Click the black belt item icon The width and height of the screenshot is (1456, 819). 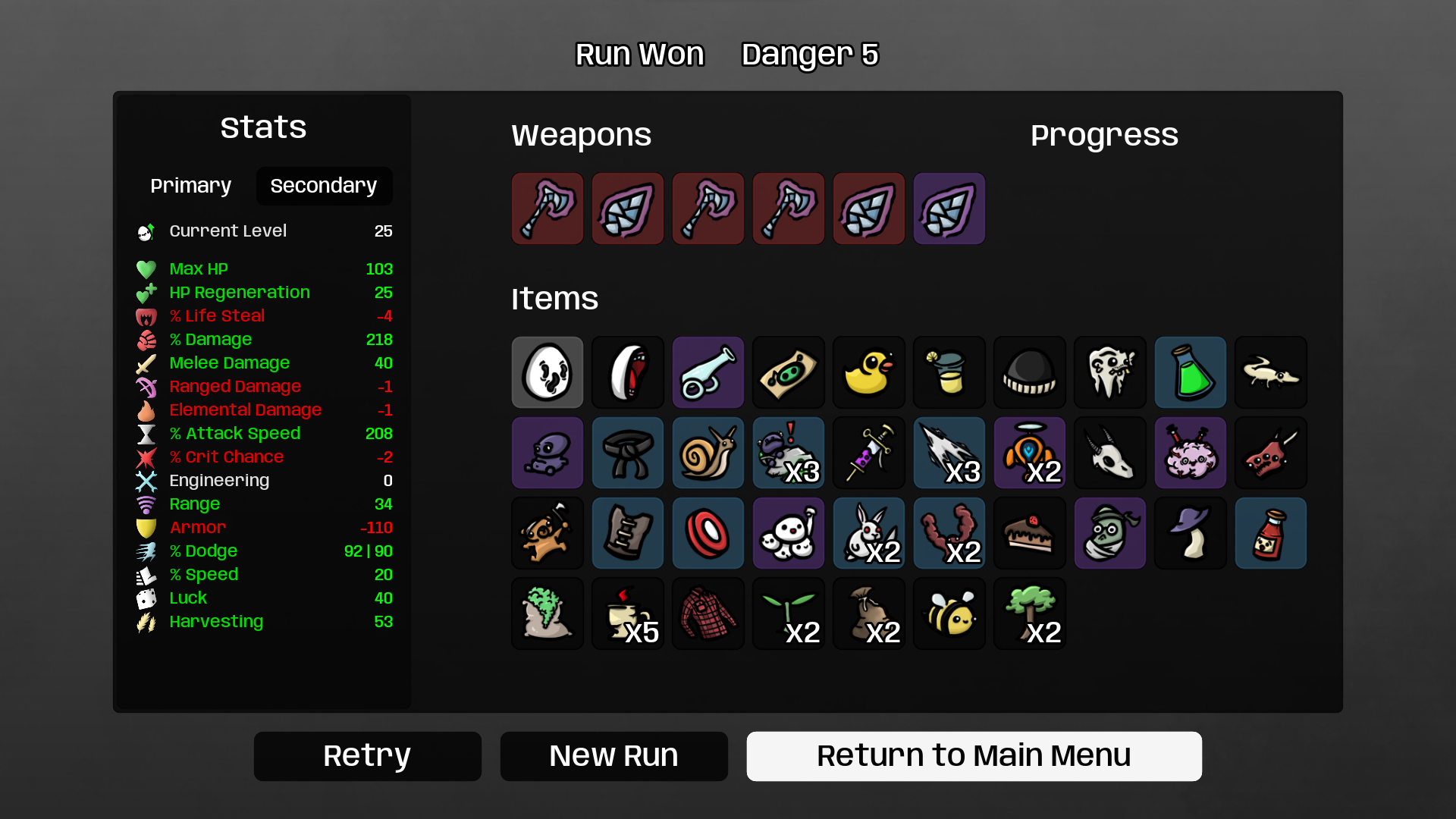[x=627, y=453]
